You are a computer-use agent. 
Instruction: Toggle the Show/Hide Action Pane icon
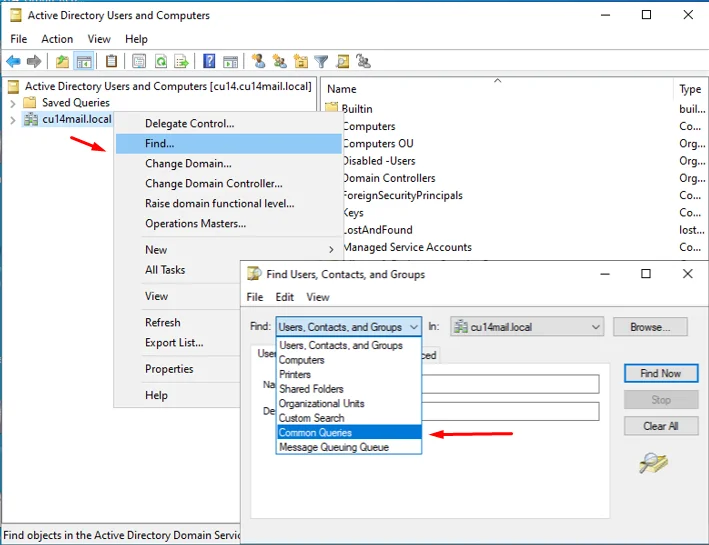click(231, 61)
